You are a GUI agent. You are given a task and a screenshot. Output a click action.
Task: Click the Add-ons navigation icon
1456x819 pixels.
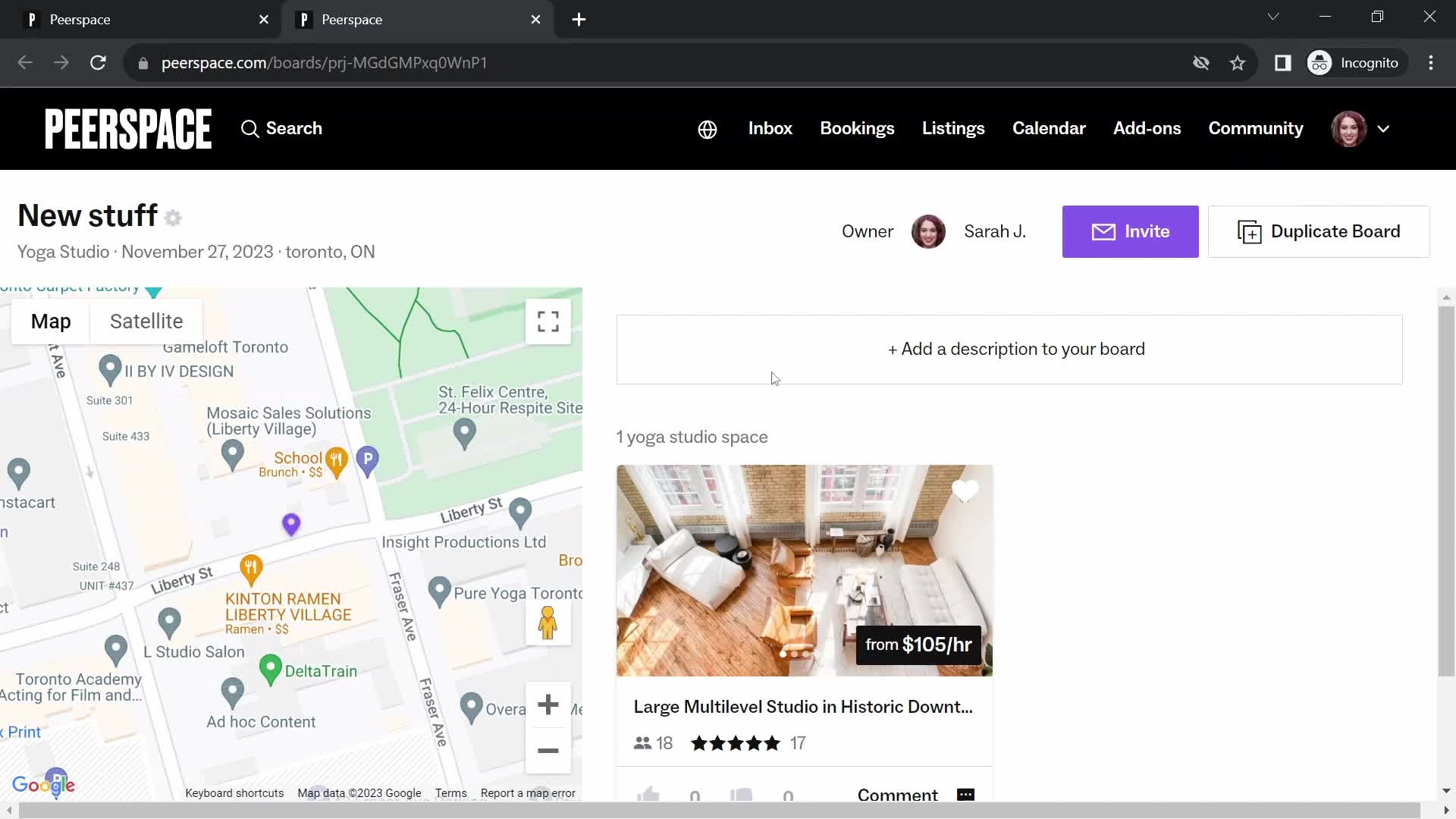click(1147, 128)
